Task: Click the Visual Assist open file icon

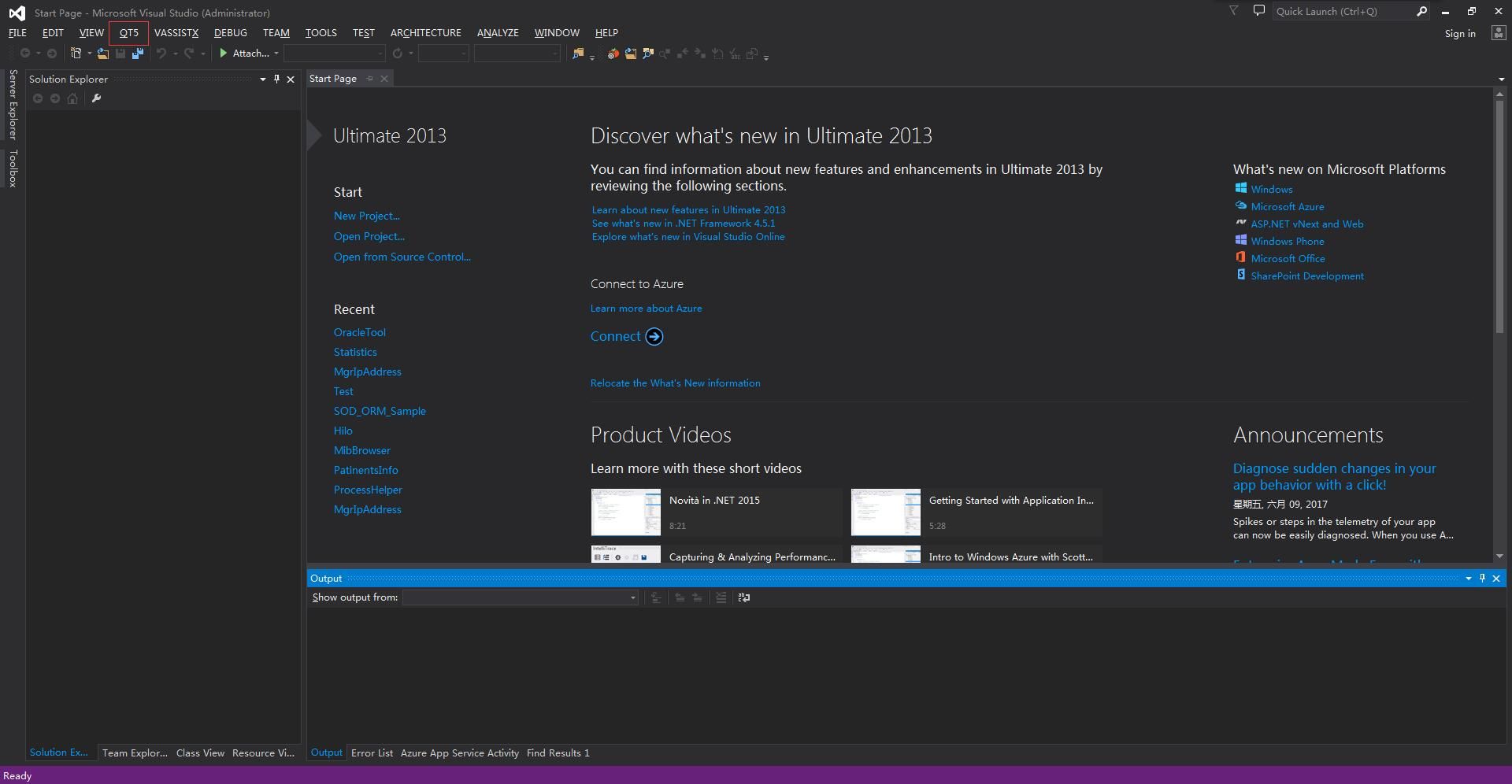Action: (631, 54)
